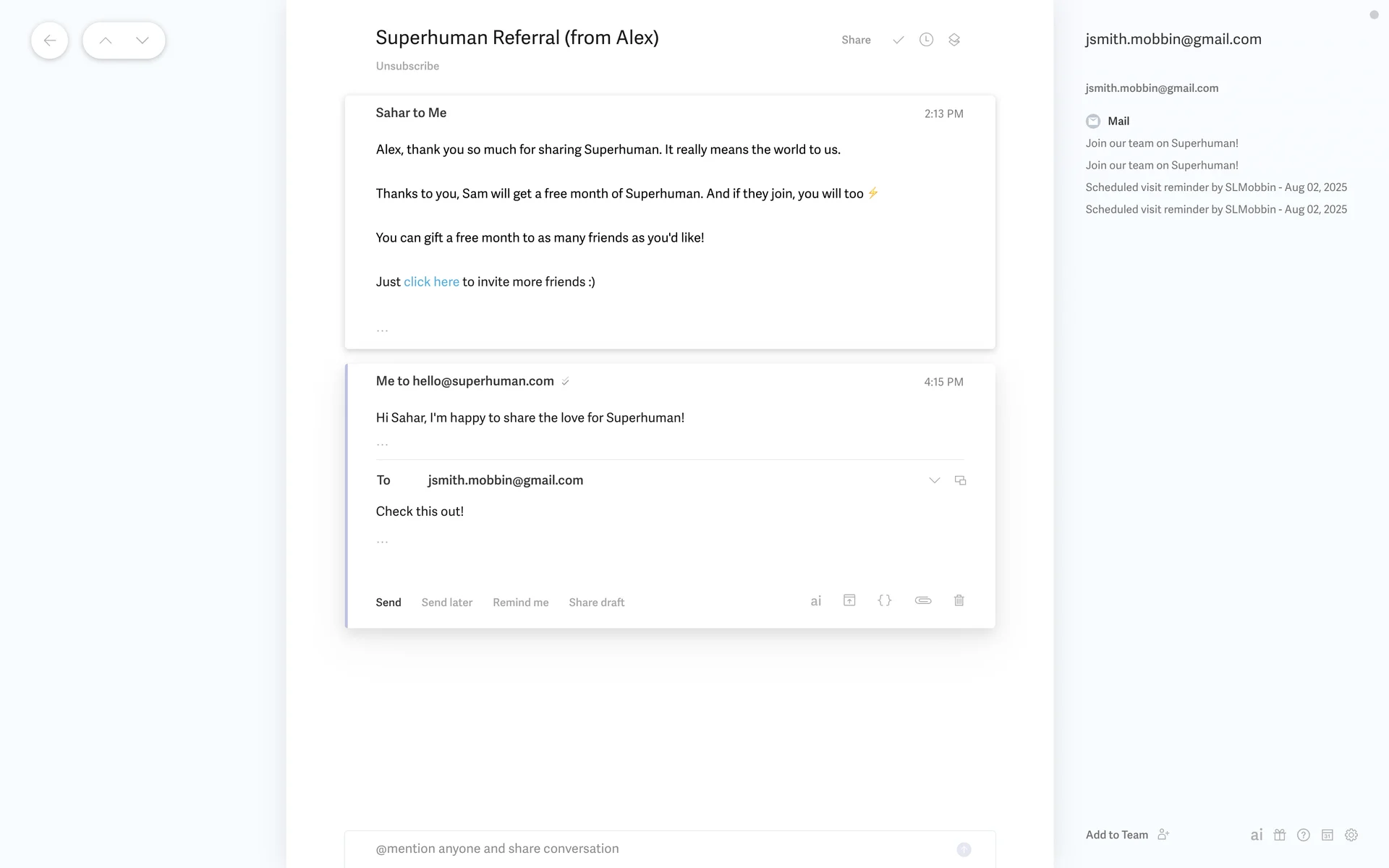The image size is (1389, 868).
Task: Go to previous conversation with up chevron
Action: point(106,41)
